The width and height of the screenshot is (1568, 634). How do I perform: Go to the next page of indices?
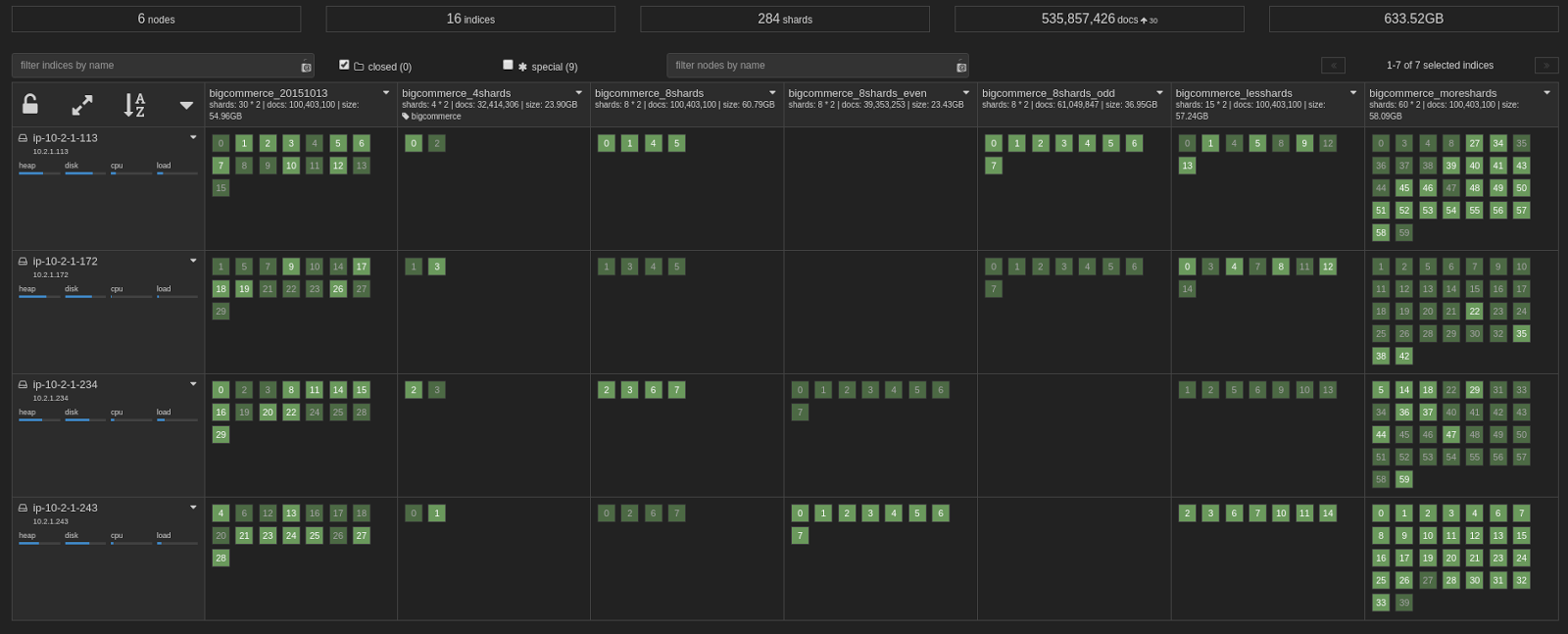tap(1546, 66)
